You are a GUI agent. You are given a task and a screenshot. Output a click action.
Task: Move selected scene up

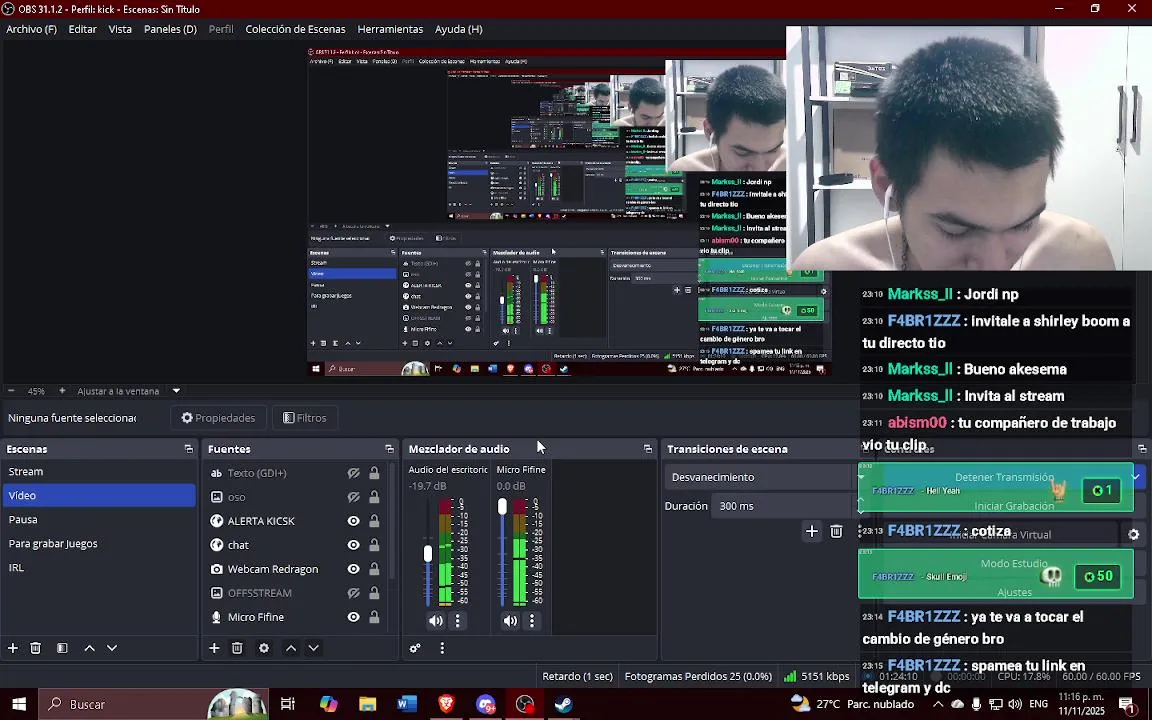point(89,648)
